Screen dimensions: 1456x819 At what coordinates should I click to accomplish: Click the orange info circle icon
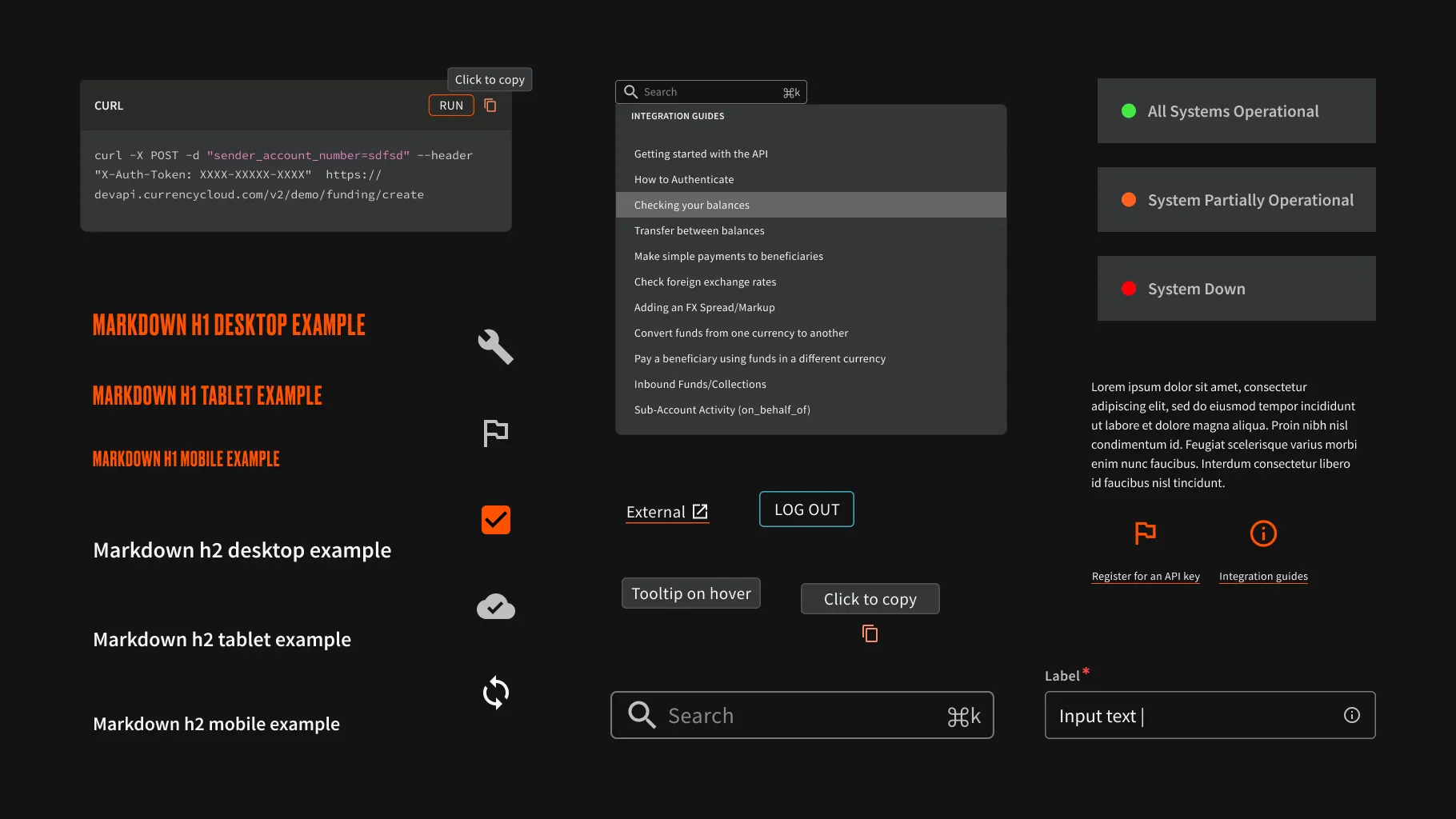point(1263,533)
